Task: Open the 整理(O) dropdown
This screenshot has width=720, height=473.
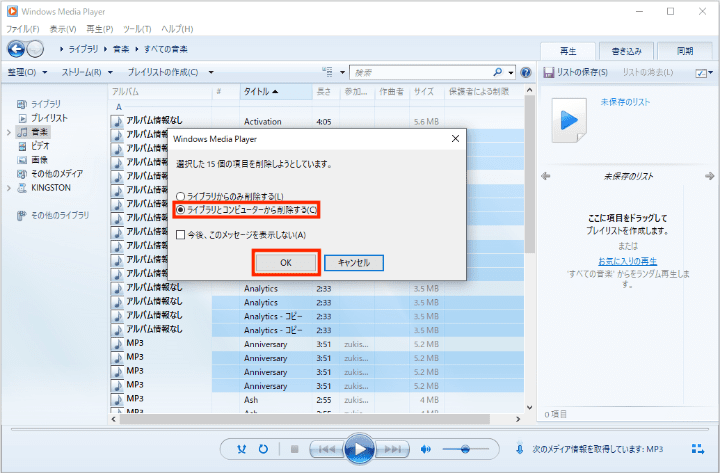Action: coord(27,72)
